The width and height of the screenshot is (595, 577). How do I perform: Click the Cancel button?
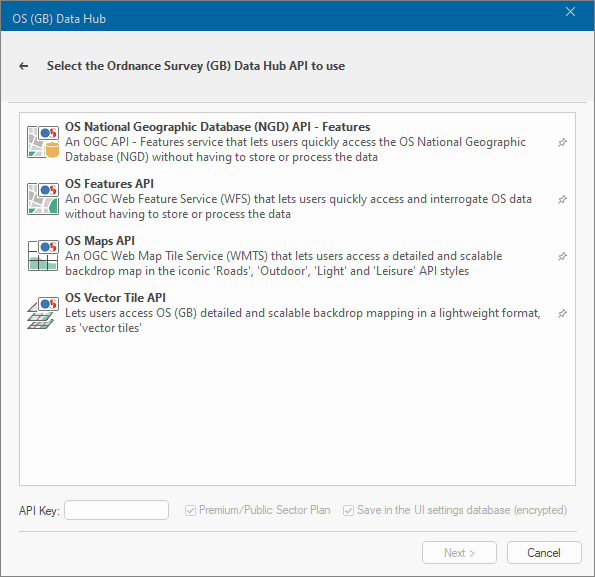click(544, 552)
